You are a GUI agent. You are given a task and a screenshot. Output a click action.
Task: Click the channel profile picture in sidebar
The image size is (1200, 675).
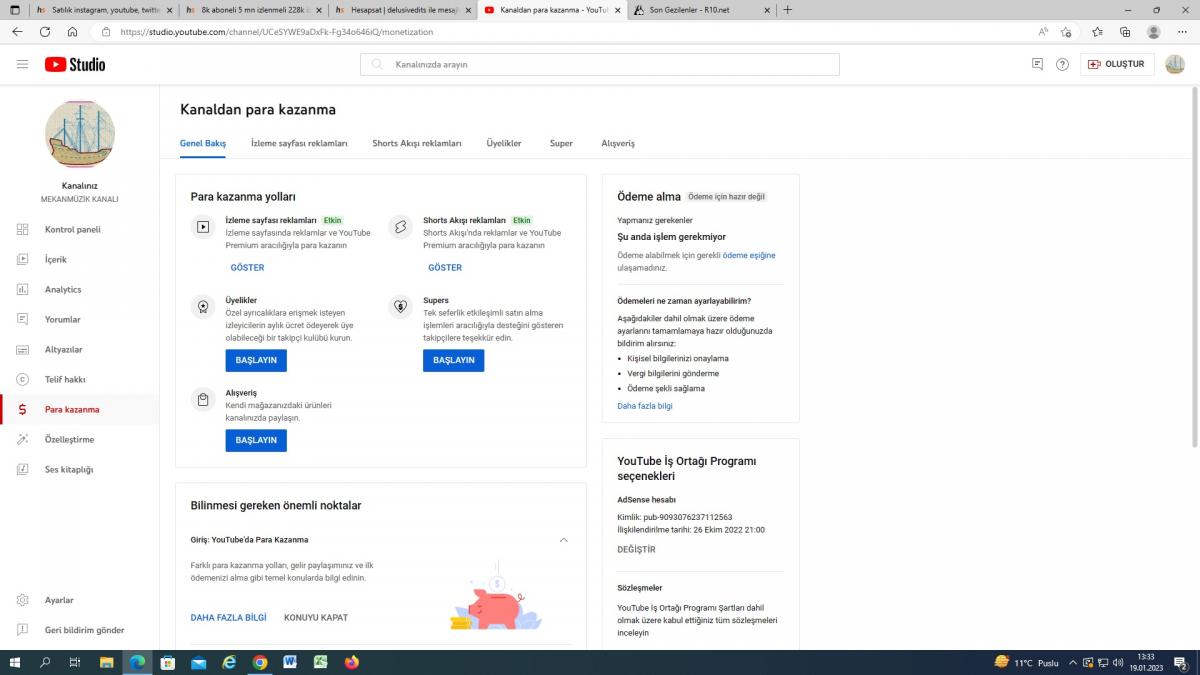pyautogui.click(x=80, y=134)
